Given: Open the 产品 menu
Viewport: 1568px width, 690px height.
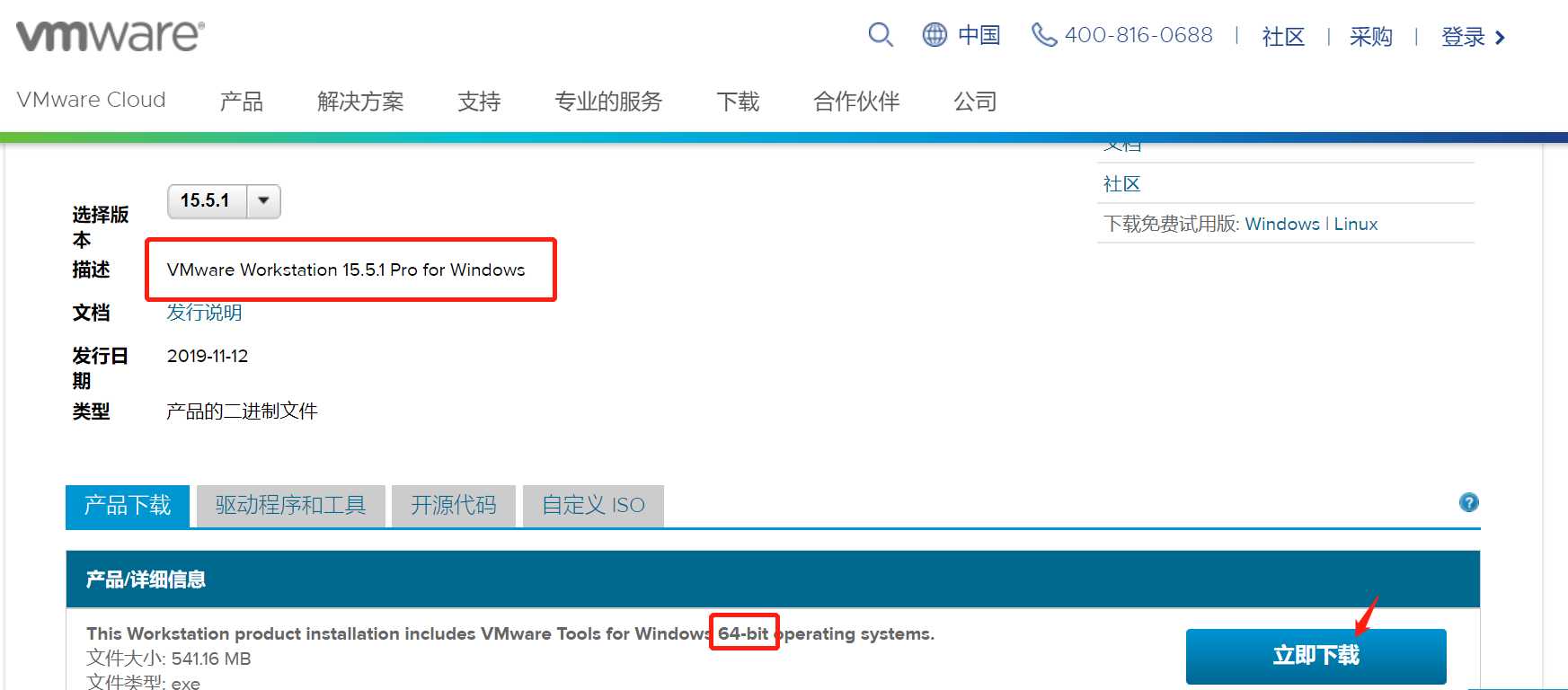Looking at the screenshot, I should click(x=242, y=102).
